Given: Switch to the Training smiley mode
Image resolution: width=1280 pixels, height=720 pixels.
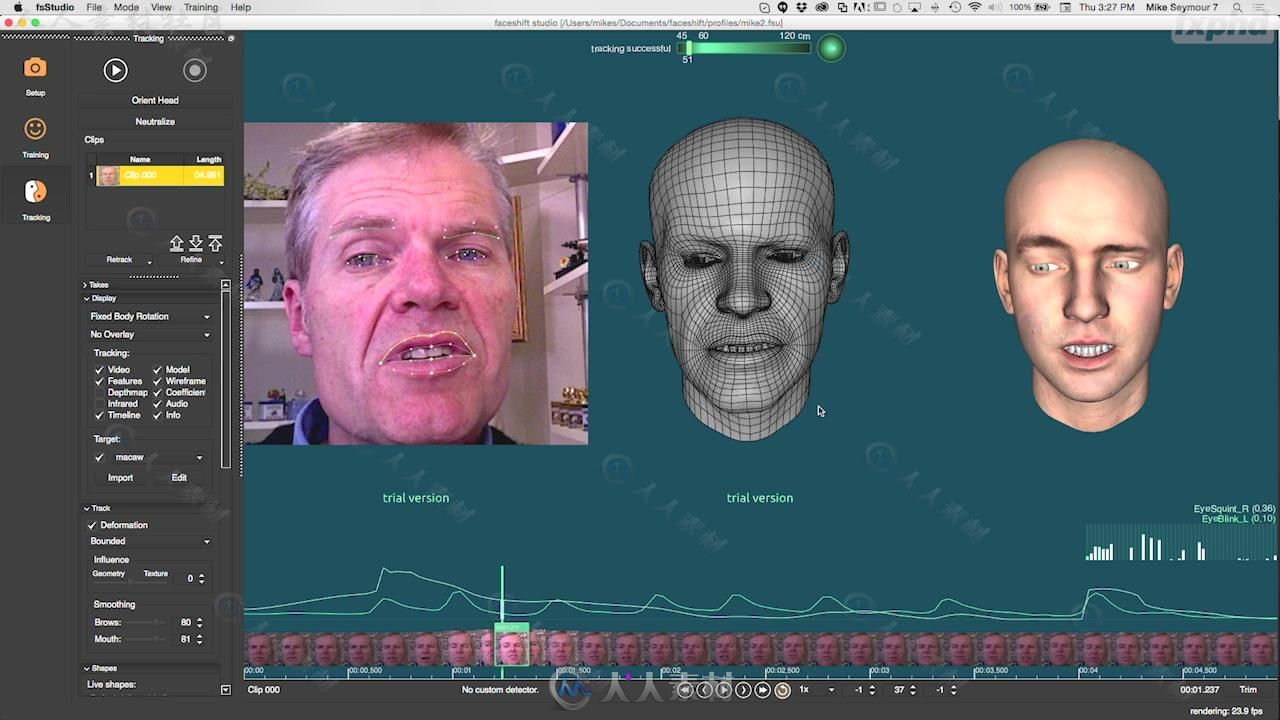Looking at the screenshot, I should (35, 129).
